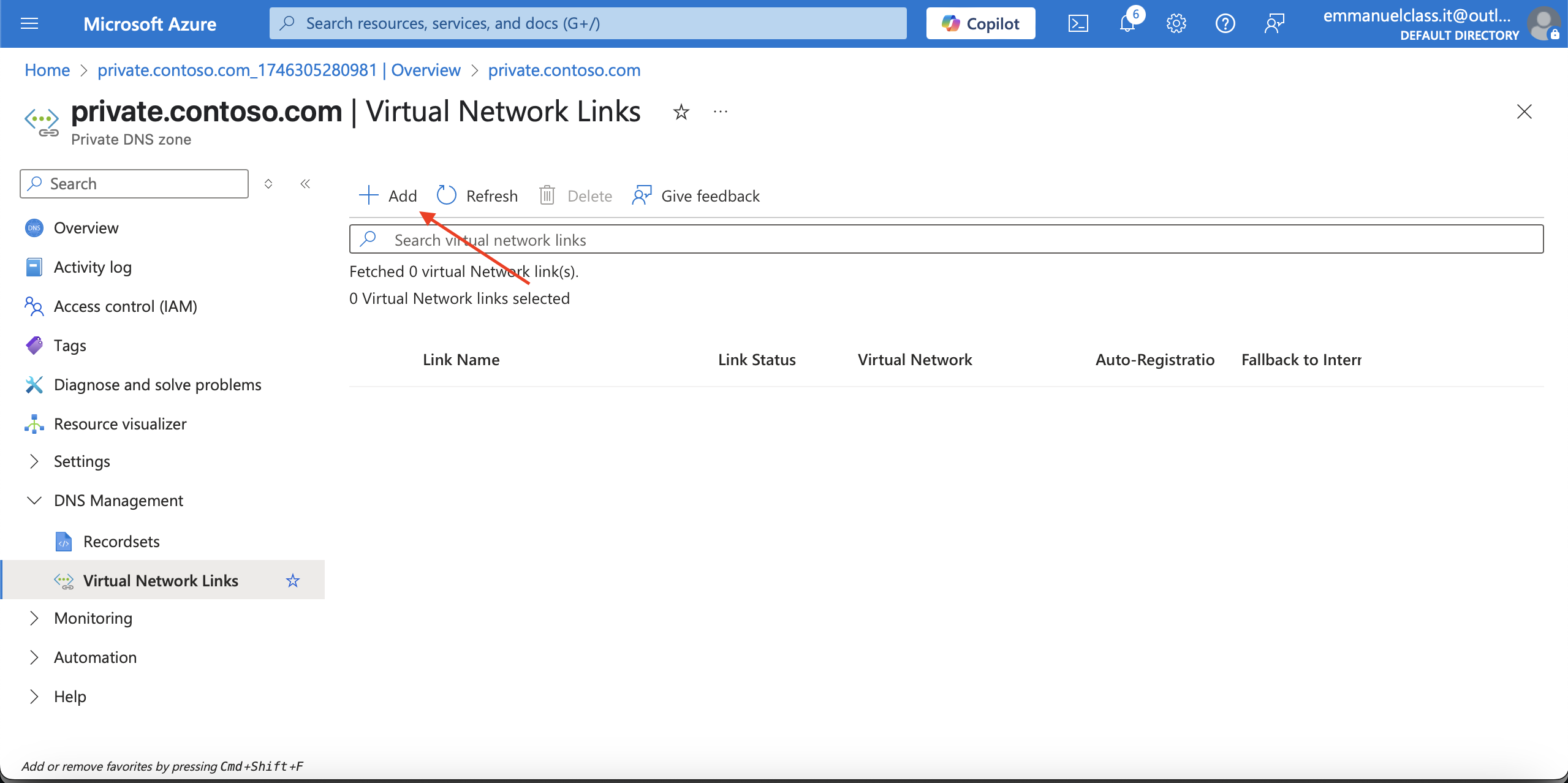Open Access control (IAM)
1568x783 pixels.
[126, 306]
